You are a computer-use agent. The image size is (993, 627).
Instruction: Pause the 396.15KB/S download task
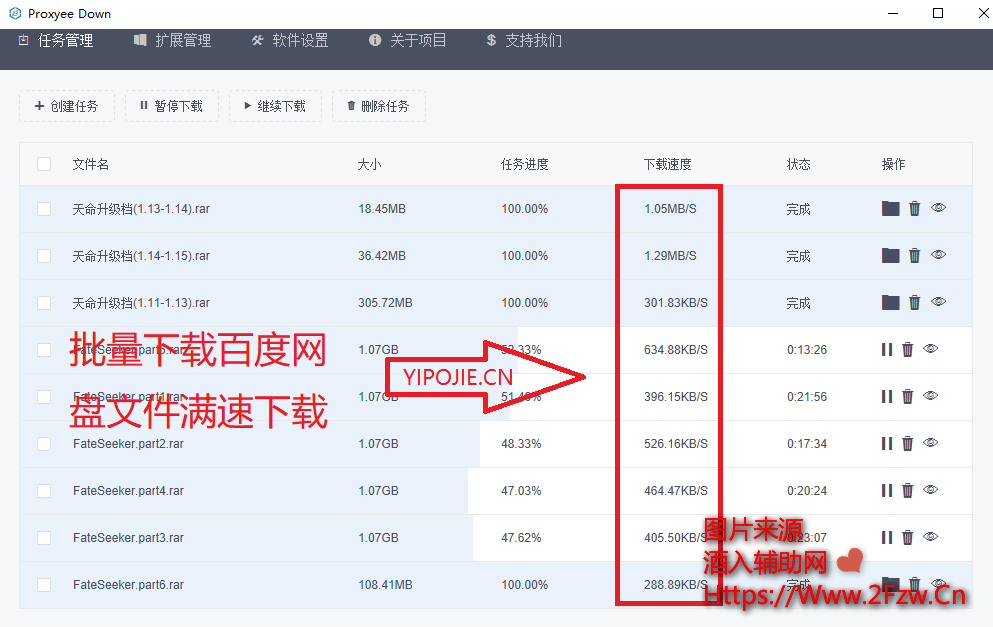[x=886, y=396]
